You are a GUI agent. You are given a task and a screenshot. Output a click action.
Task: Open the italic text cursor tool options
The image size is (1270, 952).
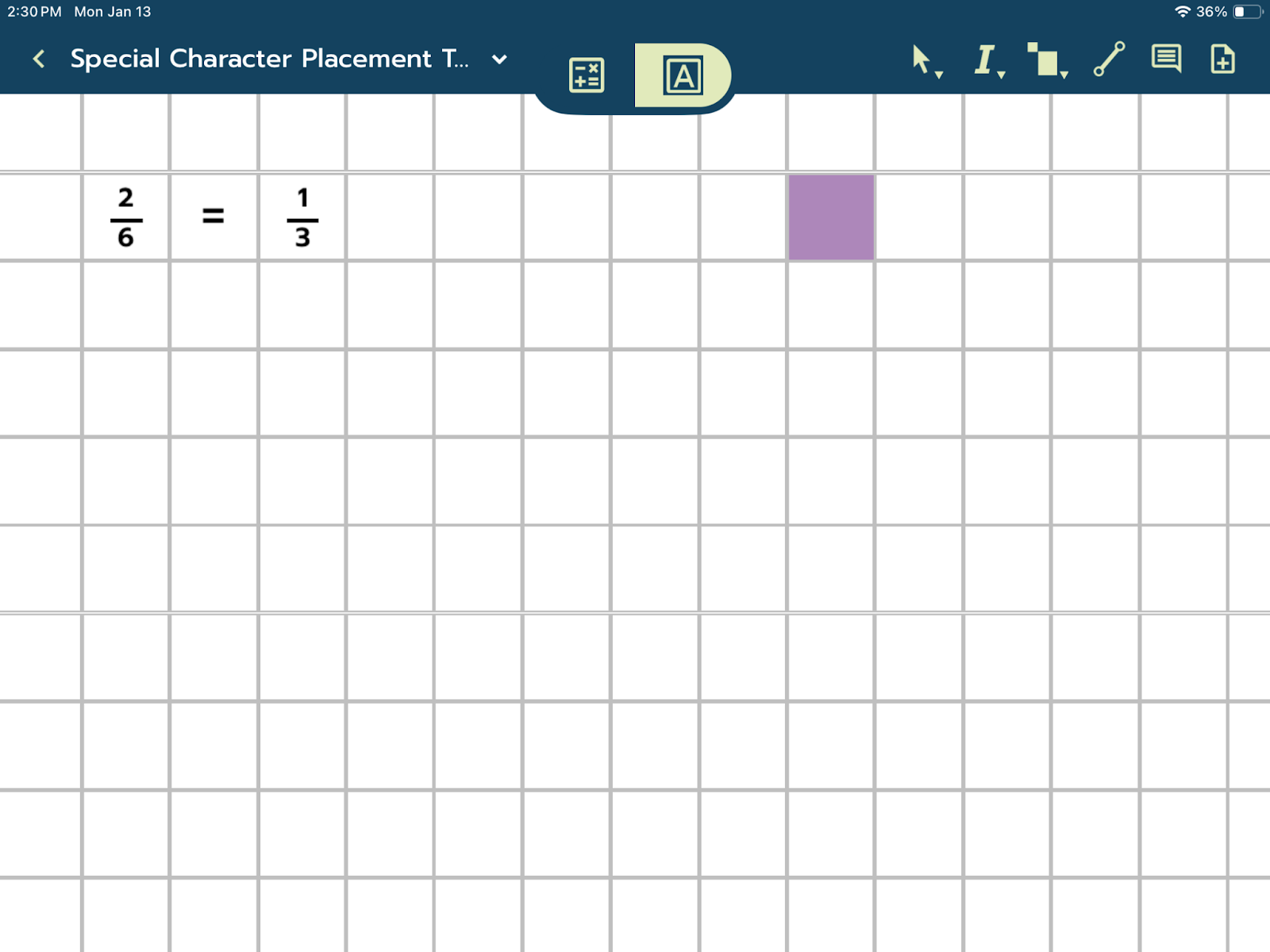coord(987,60)
